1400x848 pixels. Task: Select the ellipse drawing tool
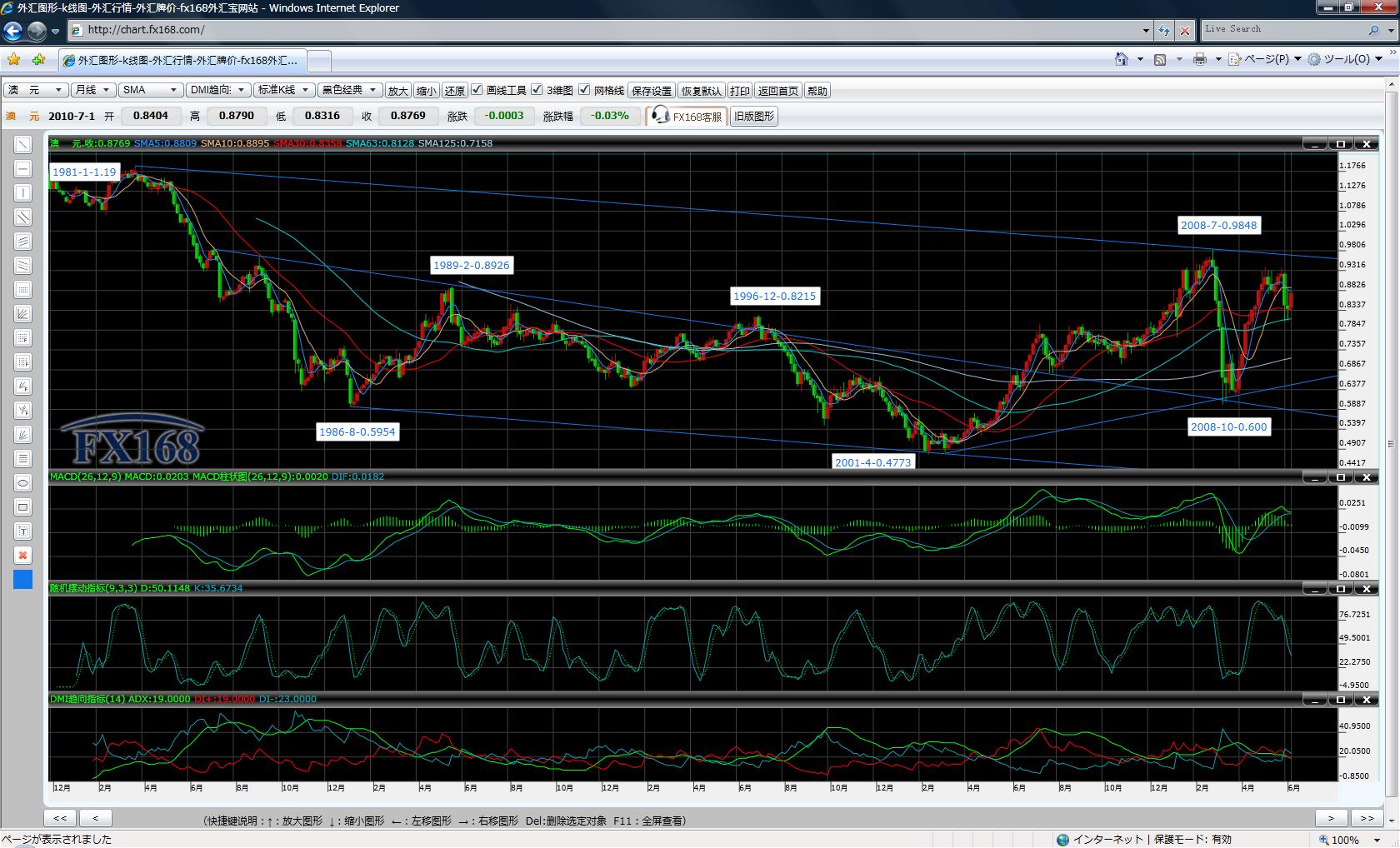23,483
